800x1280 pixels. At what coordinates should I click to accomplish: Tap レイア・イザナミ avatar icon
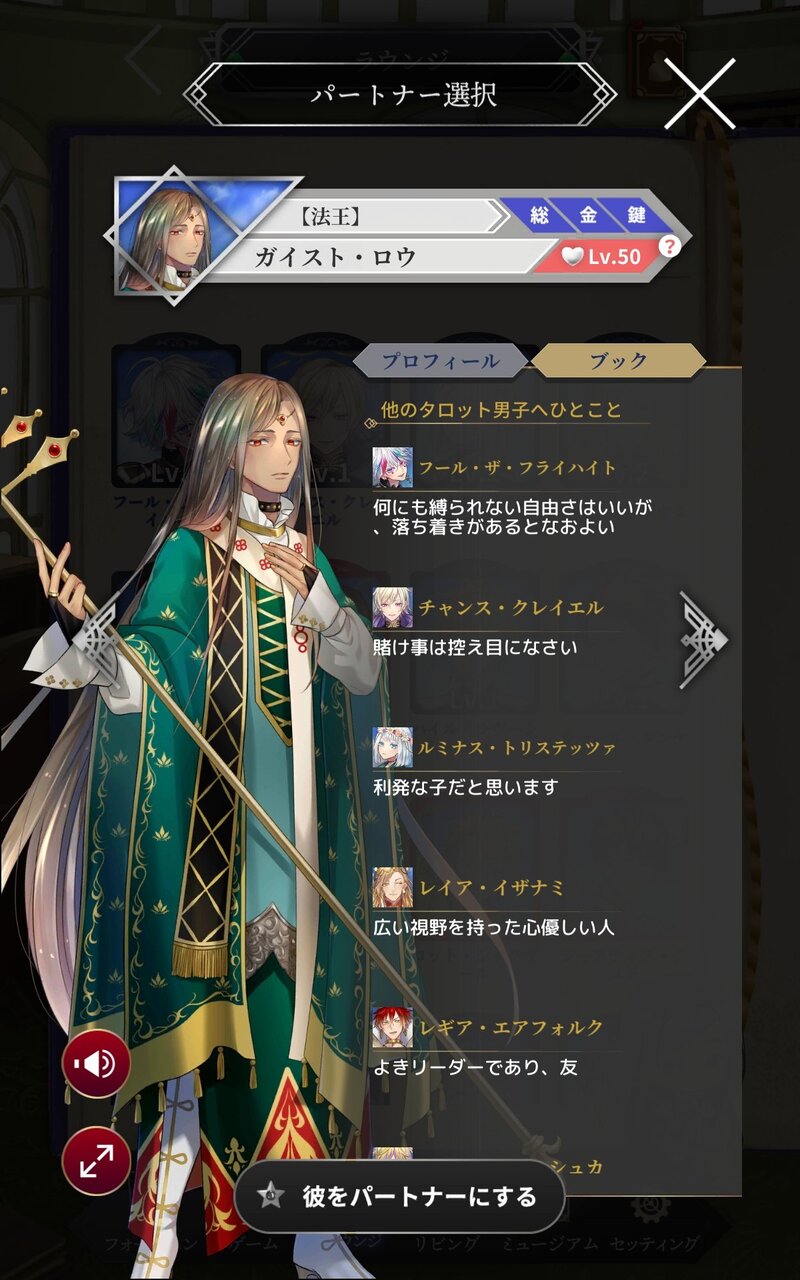(x=392, y=887)
